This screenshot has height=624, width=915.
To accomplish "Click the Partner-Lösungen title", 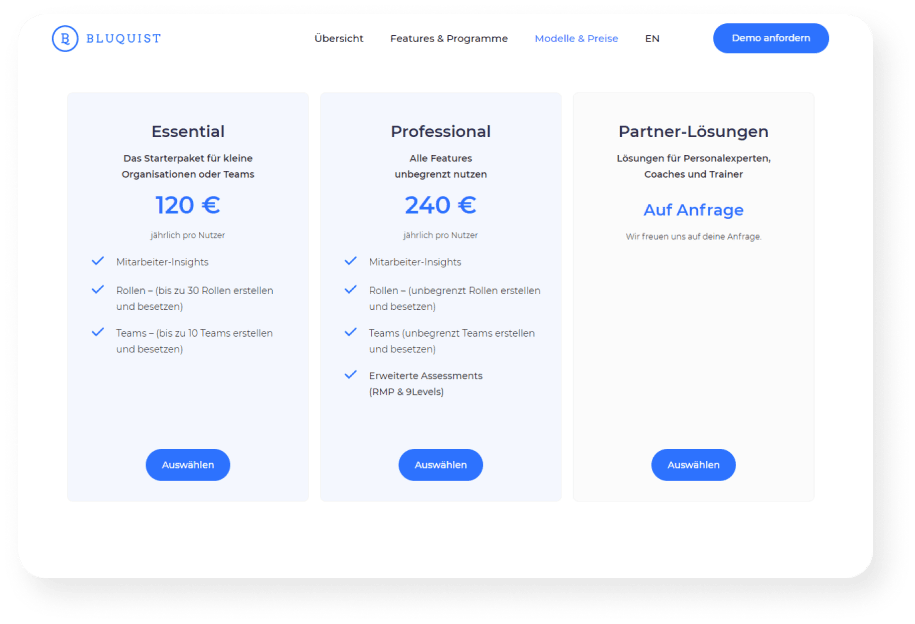I will (x=693, y=131).
